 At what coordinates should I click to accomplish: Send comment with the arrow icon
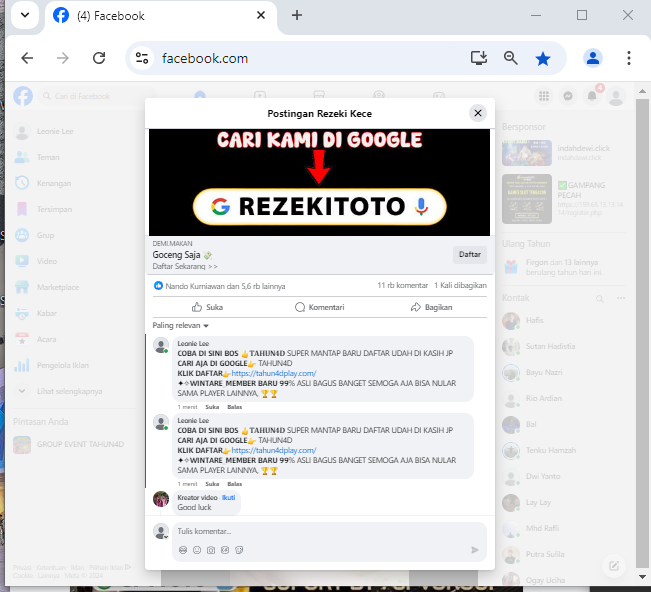pos(475,550)
